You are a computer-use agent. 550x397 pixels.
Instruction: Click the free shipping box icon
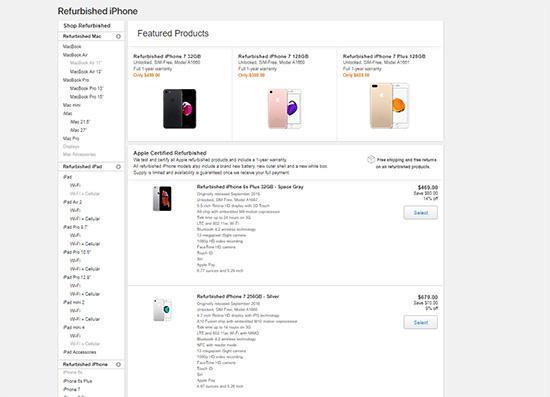371,160
